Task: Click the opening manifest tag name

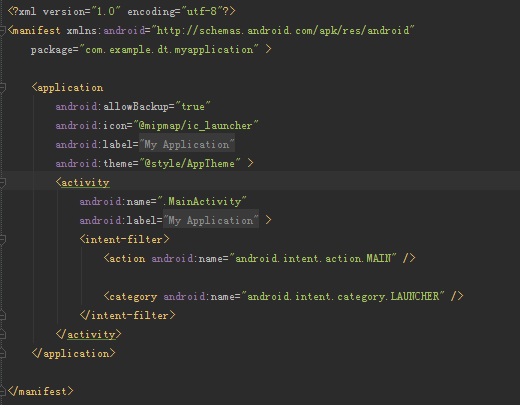Action: point(37,31)
